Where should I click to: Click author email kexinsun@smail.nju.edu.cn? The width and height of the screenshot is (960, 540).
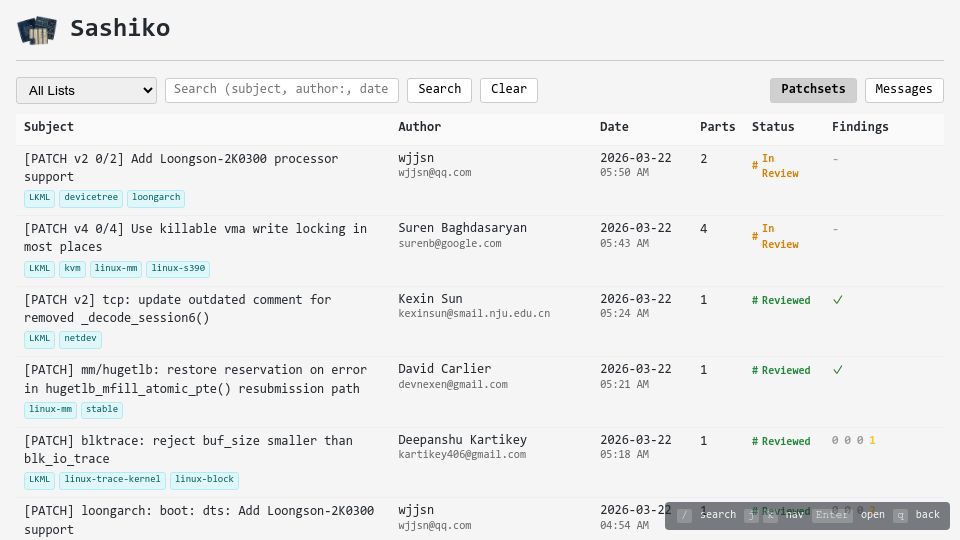tap(474, 313)
